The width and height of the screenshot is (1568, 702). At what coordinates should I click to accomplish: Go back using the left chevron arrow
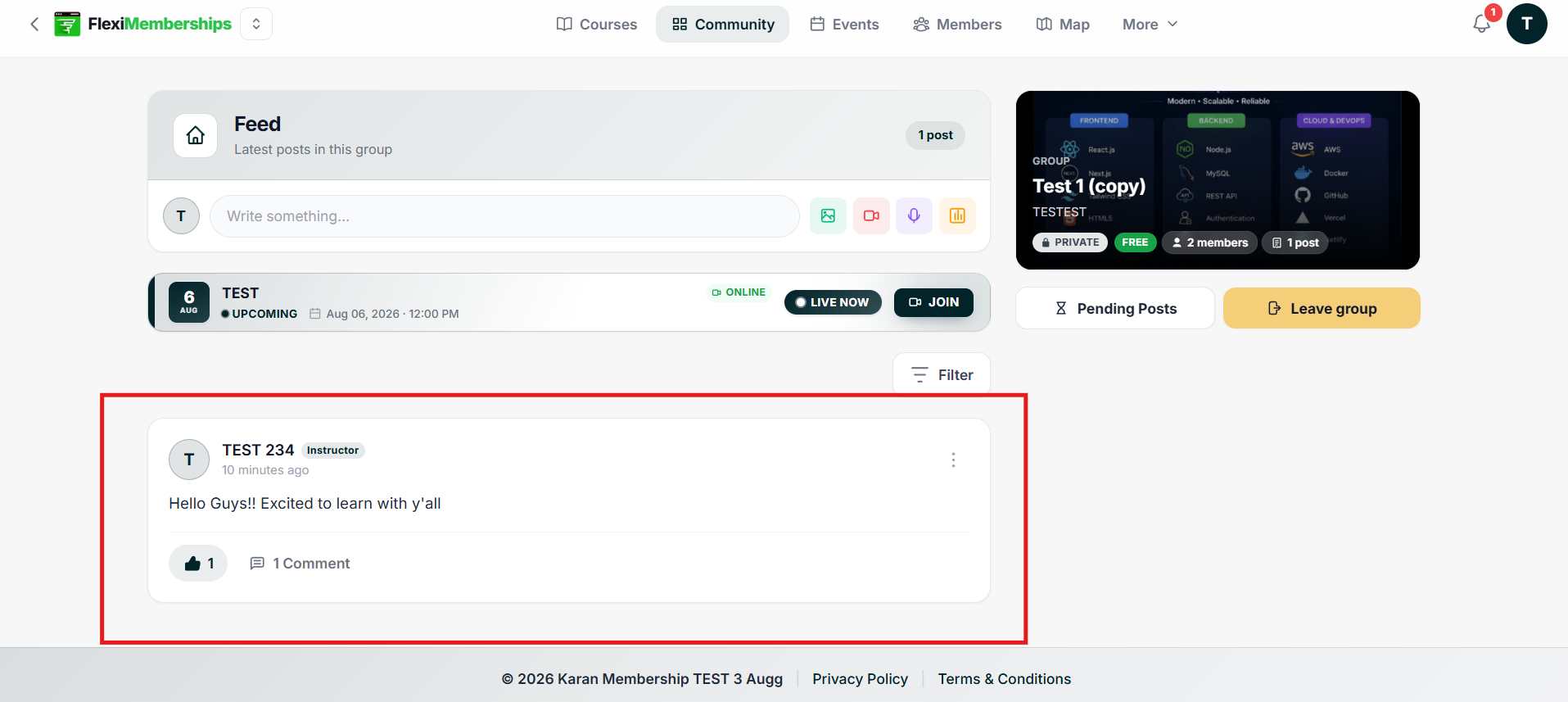[x=34, y=24]
